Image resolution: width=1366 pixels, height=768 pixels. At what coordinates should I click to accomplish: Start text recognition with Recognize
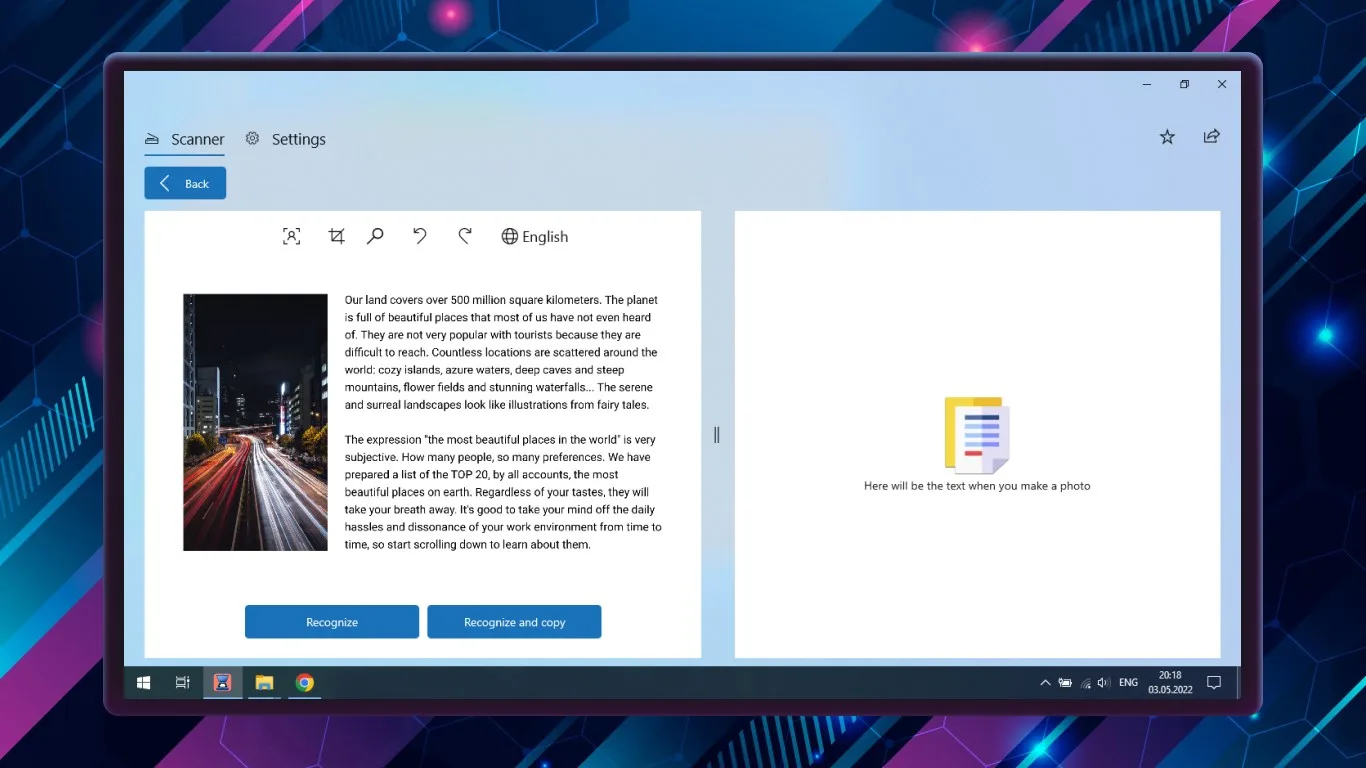click(332, 622)
